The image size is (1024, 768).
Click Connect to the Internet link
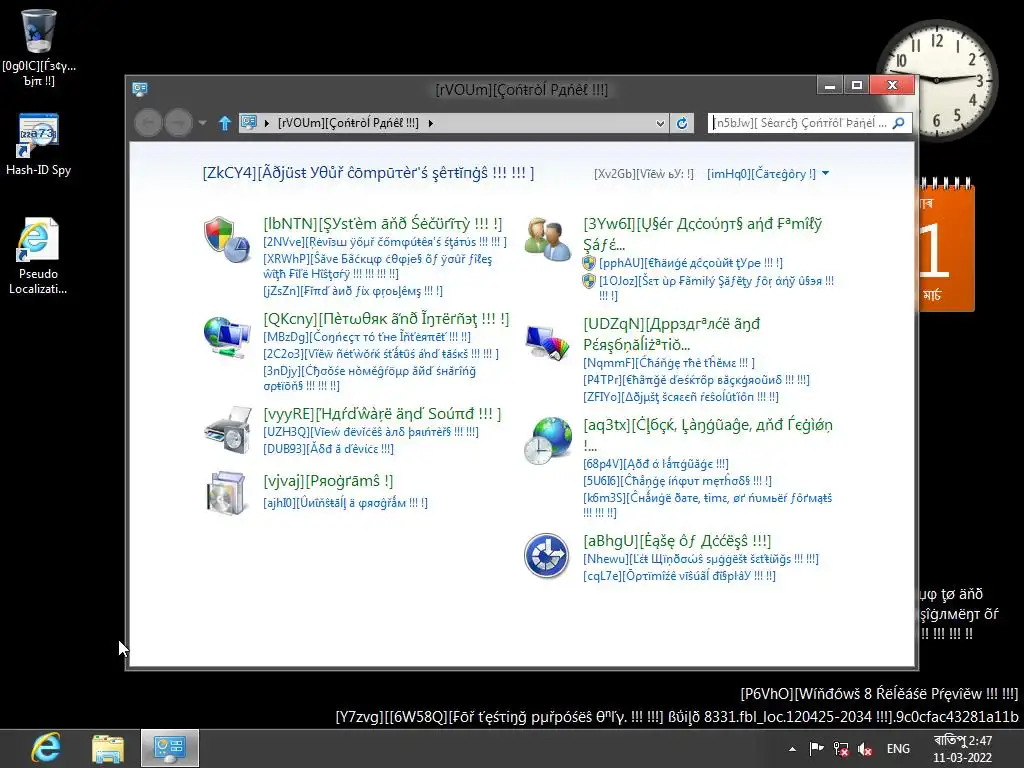pyautogui.click(x=366, y=337)
